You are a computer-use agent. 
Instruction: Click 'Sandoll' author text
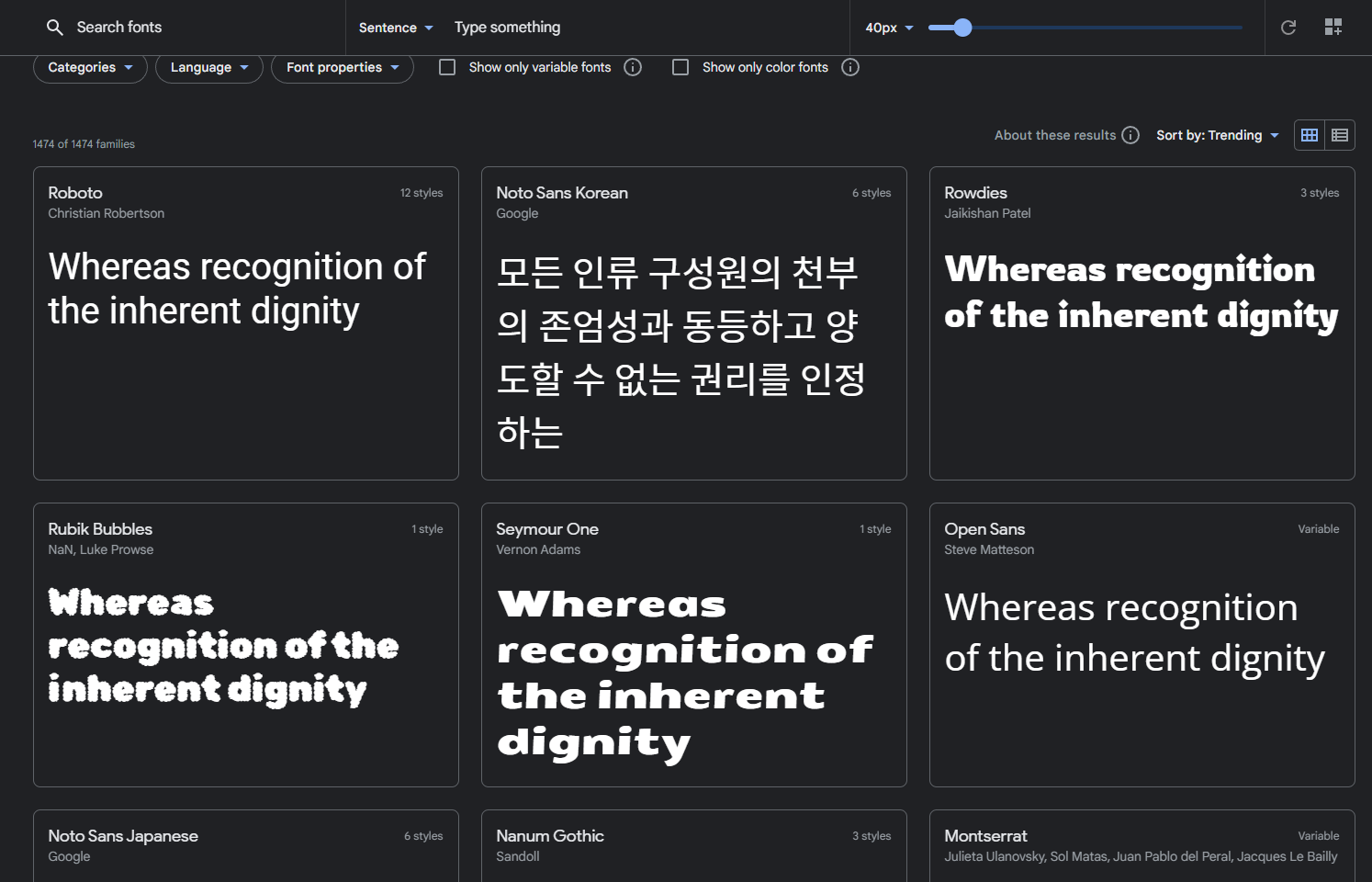click(x=518, y=856)
